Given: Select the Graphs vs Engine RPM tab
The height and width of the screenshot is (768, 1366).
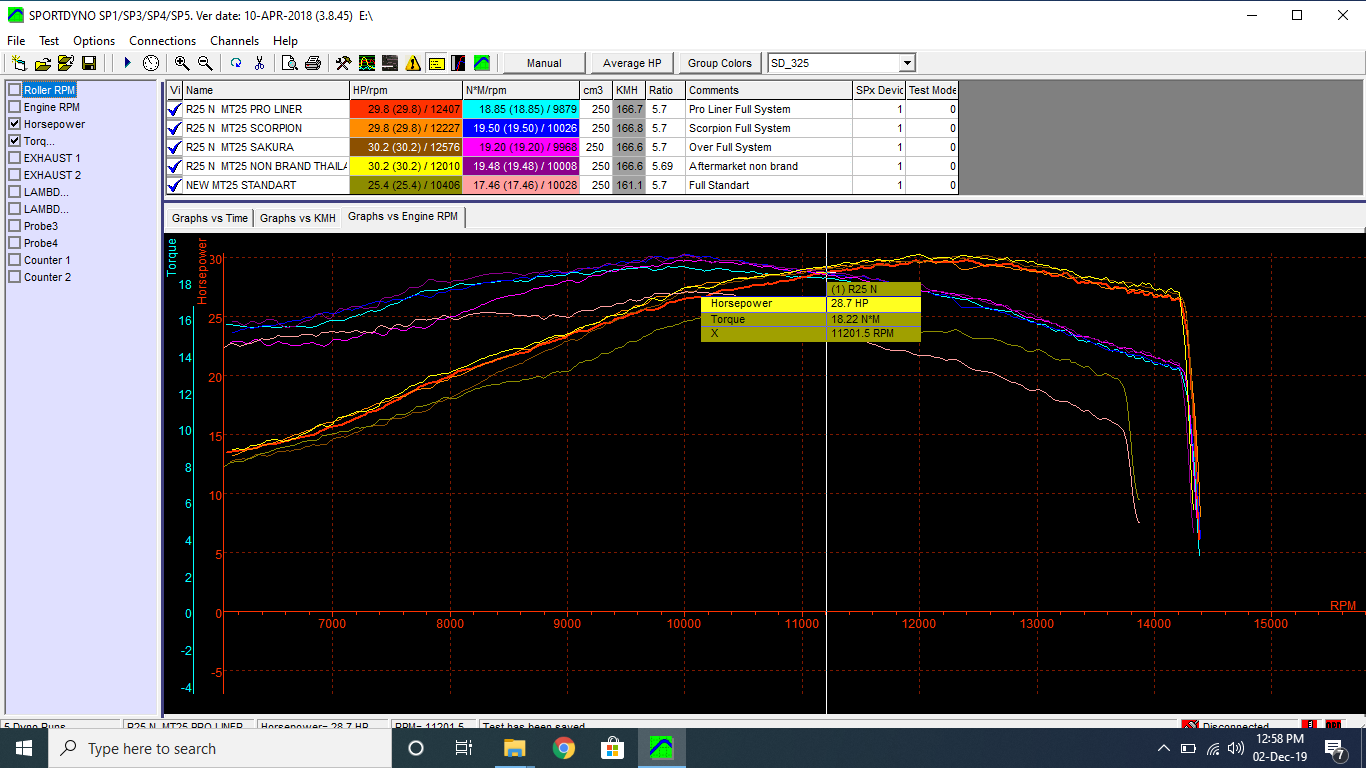Looking at the screenshot, I should (403, 217).
